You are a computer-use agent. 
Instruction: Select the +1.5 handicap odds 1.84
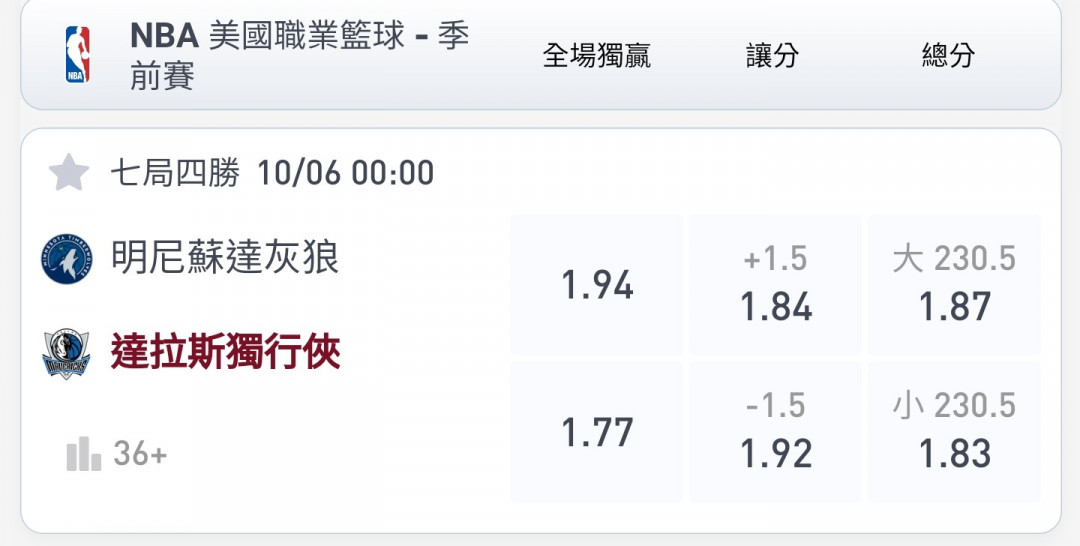click(775, 286)
